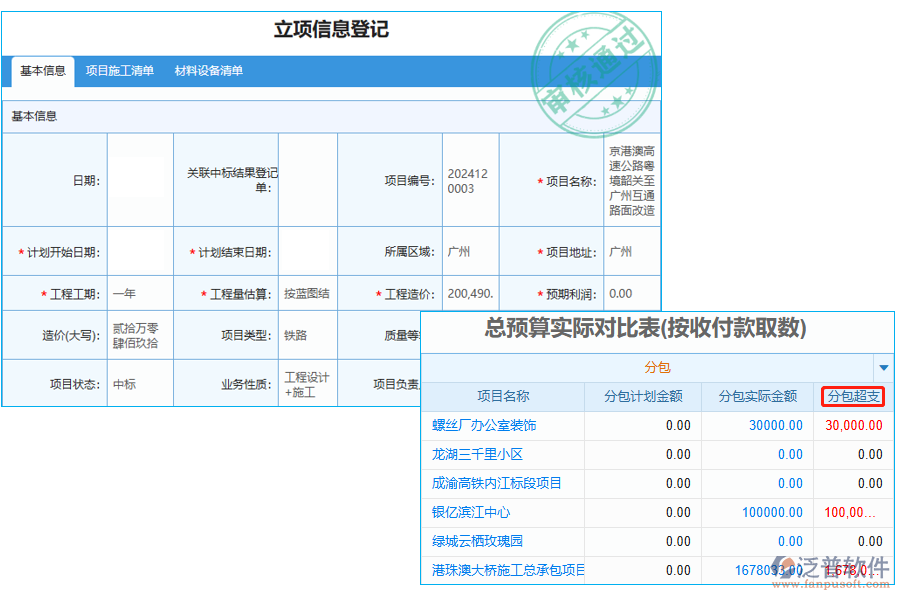Sort by the 分包计划金额 column header
The height and width of the screenshot is (600, 900).
click(x=645, y=396)
